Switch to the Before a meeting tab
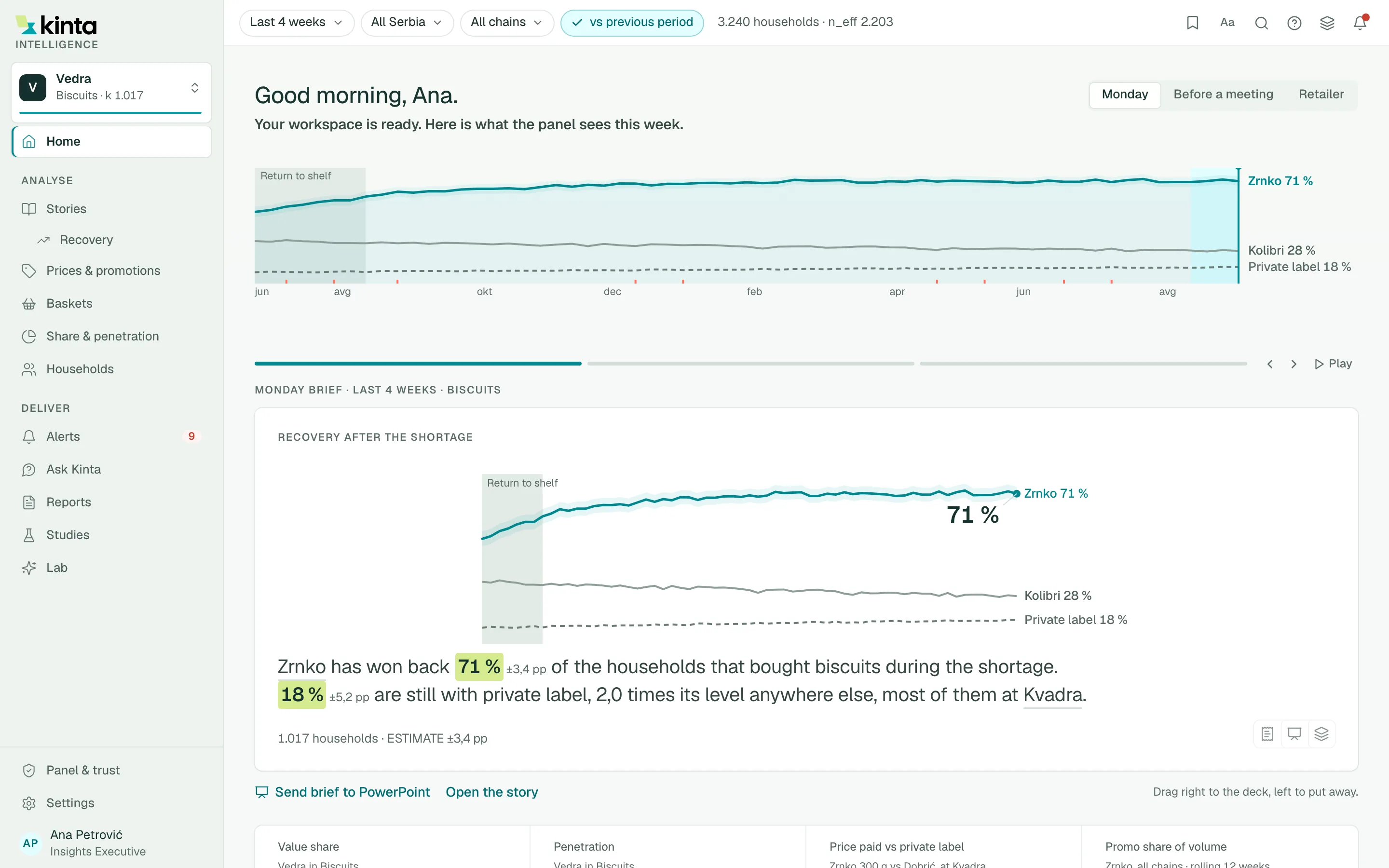This screenshot has width=1389, height=868. click(1223, 94)
